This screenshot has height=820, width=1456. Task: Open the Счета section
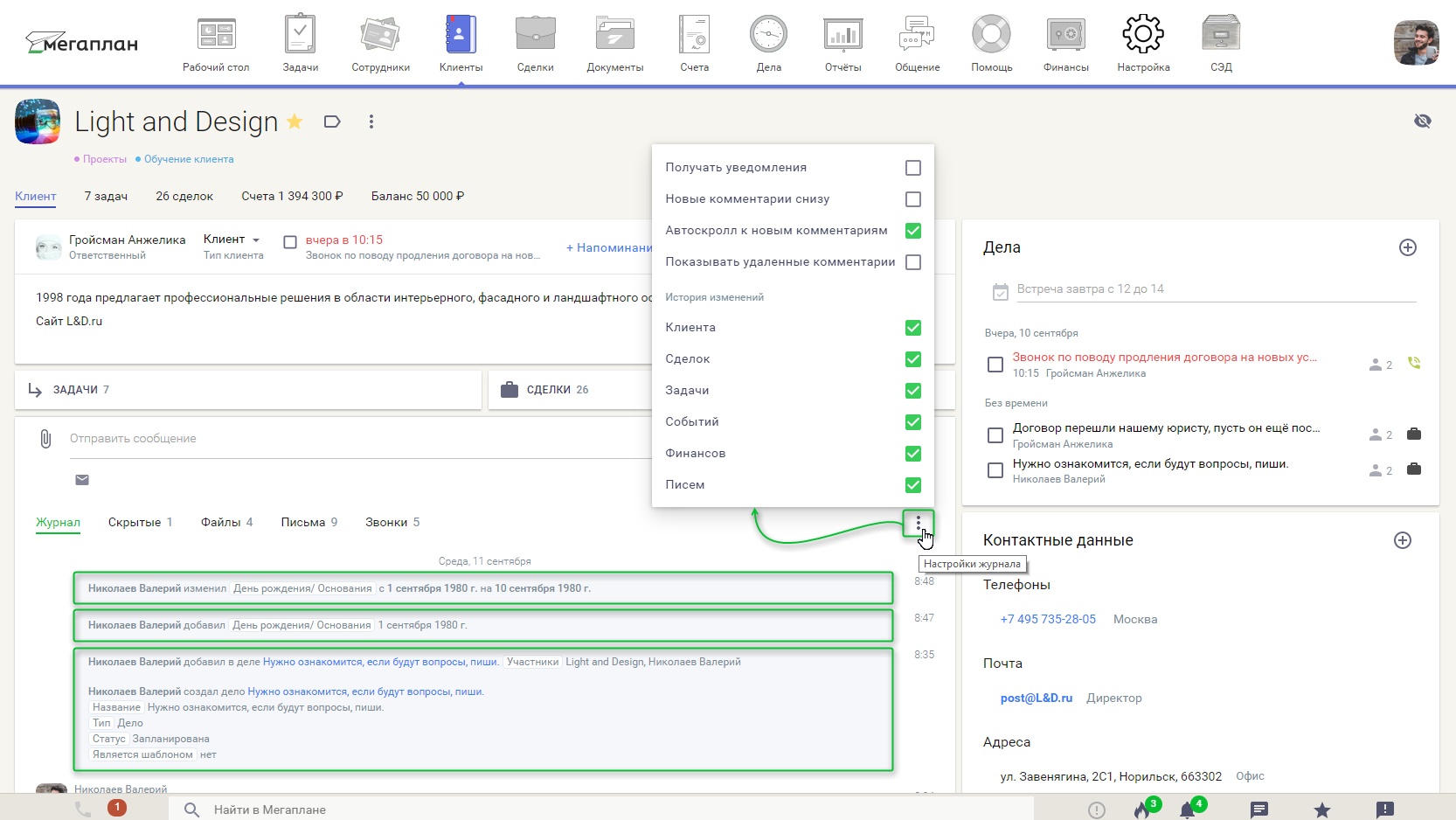click(695, 44)
